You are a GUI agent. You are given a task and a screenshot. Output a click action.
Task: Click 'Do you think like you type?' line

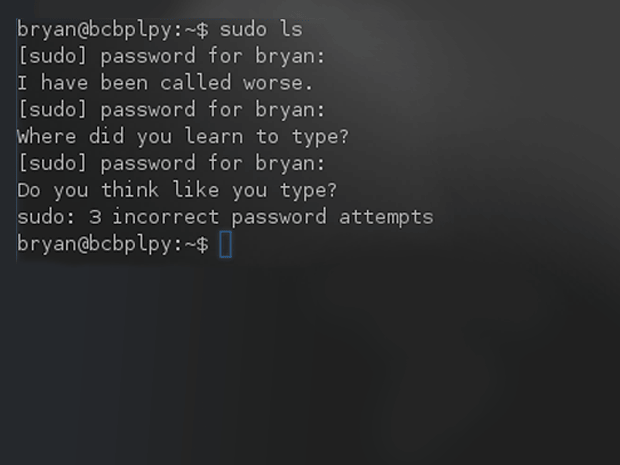[177, 190]
